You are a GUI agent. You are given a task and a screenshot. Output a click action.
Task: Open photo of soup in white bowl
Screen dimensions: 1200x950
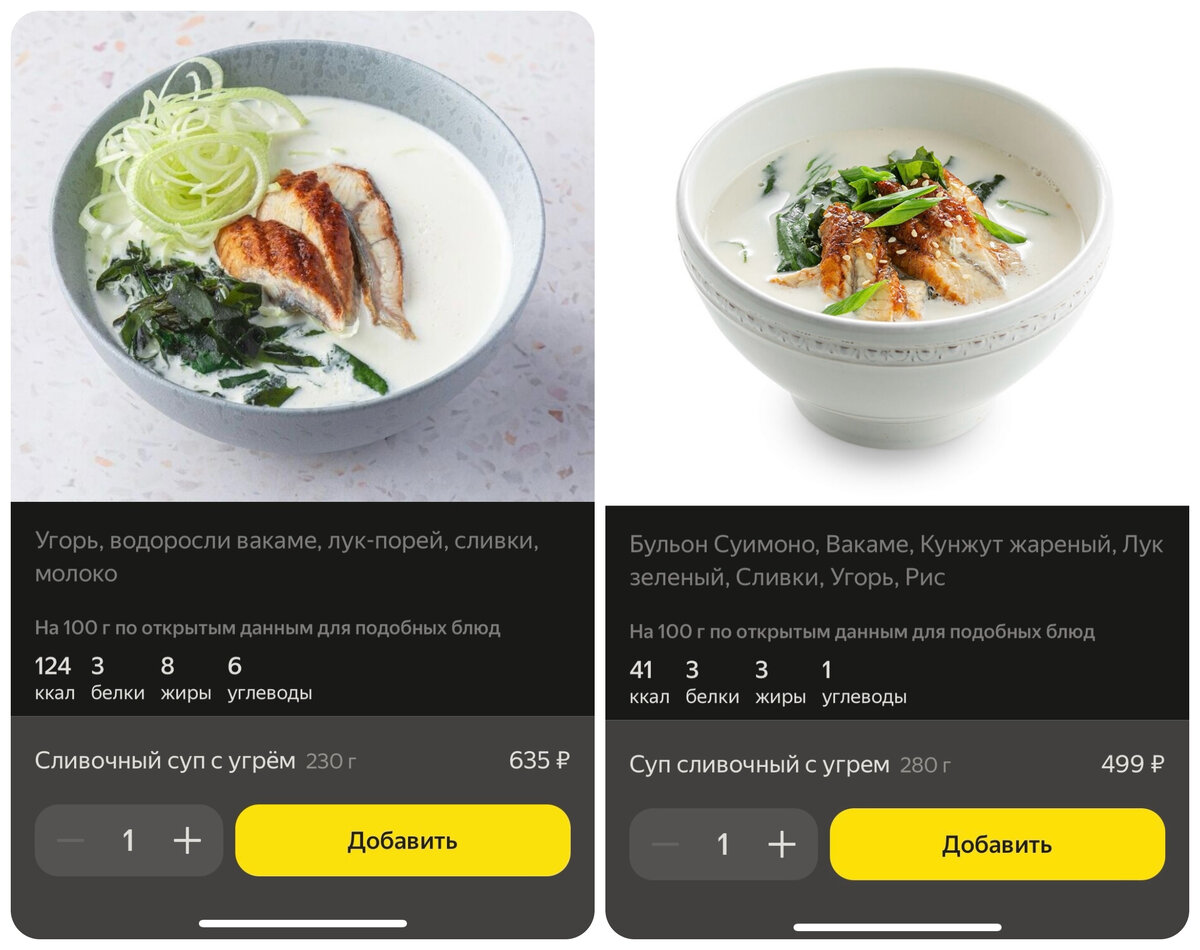(x=895, y=260)
